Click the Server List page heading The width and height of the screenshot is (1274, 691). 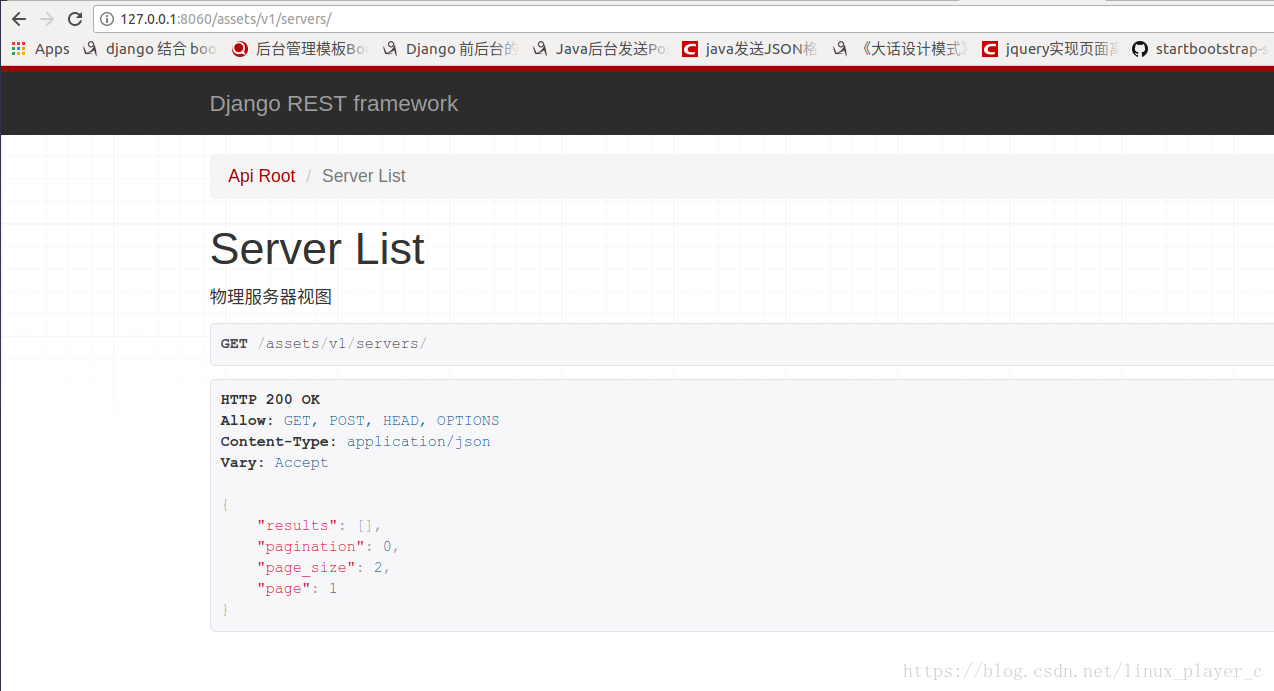coord(317,248)
